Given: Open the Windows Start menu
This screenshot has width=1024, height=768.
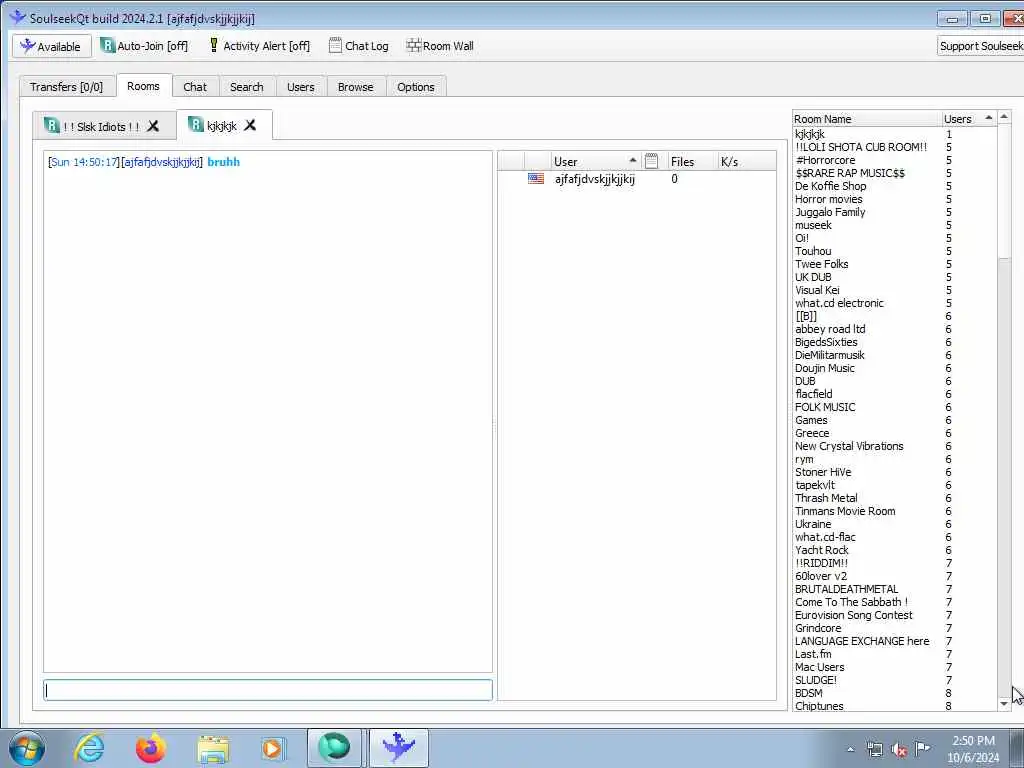Looking at the screenshot, I should tap(27, 748).
